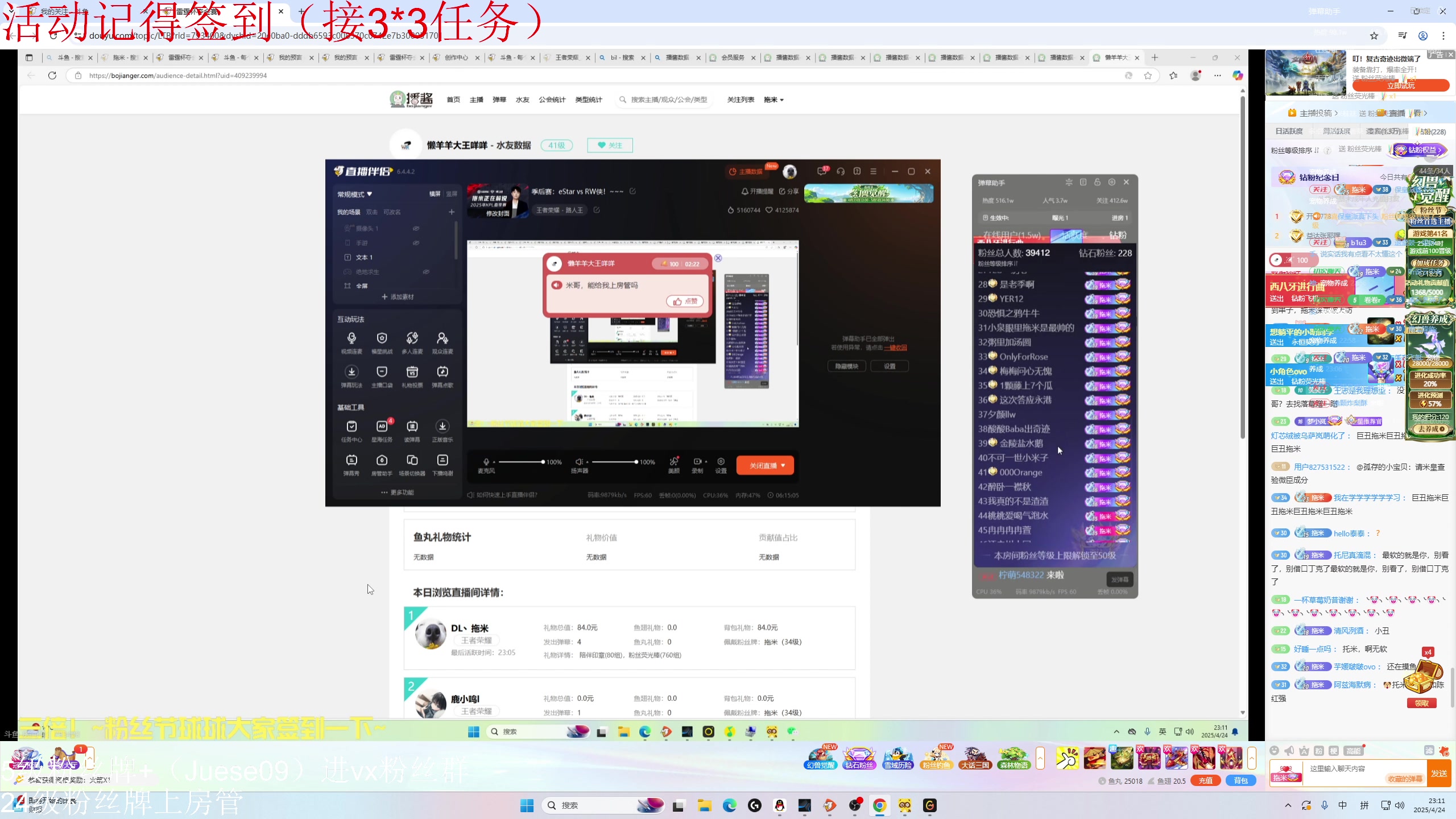Image resolution: width=1456 pixels, height=819 pixels.
Task: Open 视频连麦 in 直播伴侣 interactive panel
Action: coord(351,343)
